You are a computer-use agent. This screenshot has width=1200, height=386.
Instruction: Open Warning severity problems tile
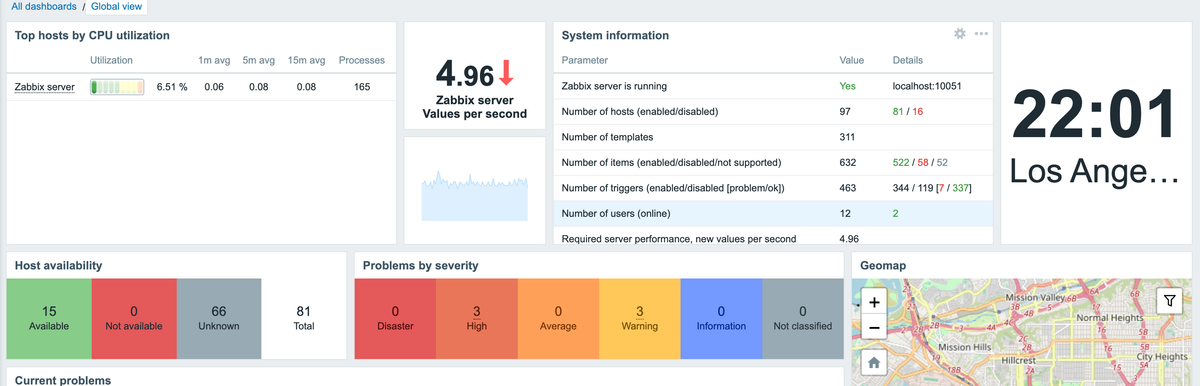click(640, 319)
